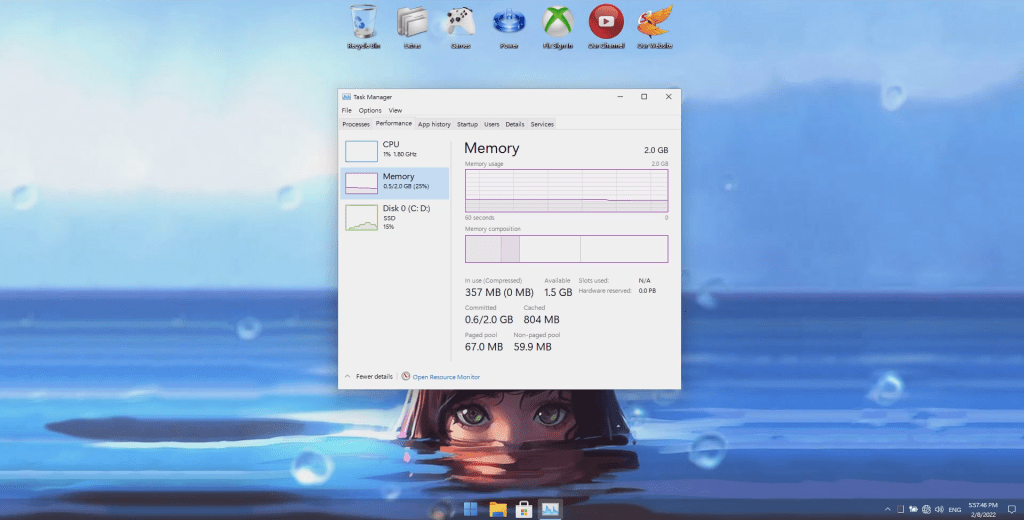Go to the Startup tab

[467, 124]
